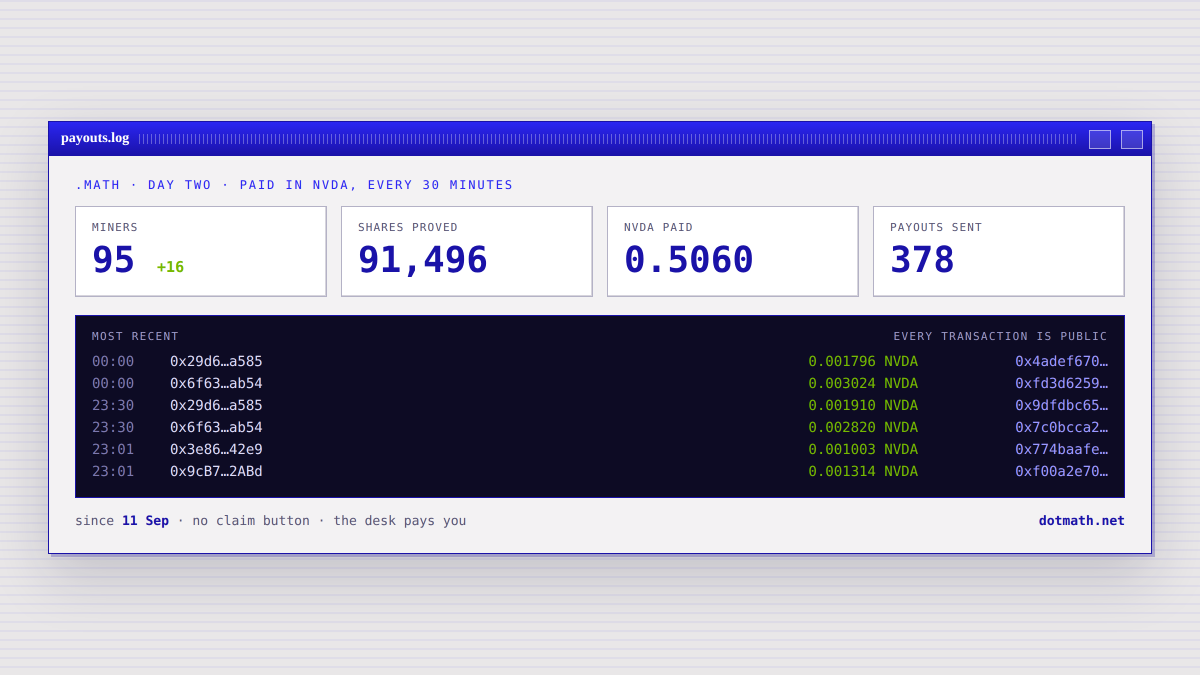Click the 23:01 time beside 0x9cB7…2ABd
The image size is (1200, 675).
pos(113,471)
